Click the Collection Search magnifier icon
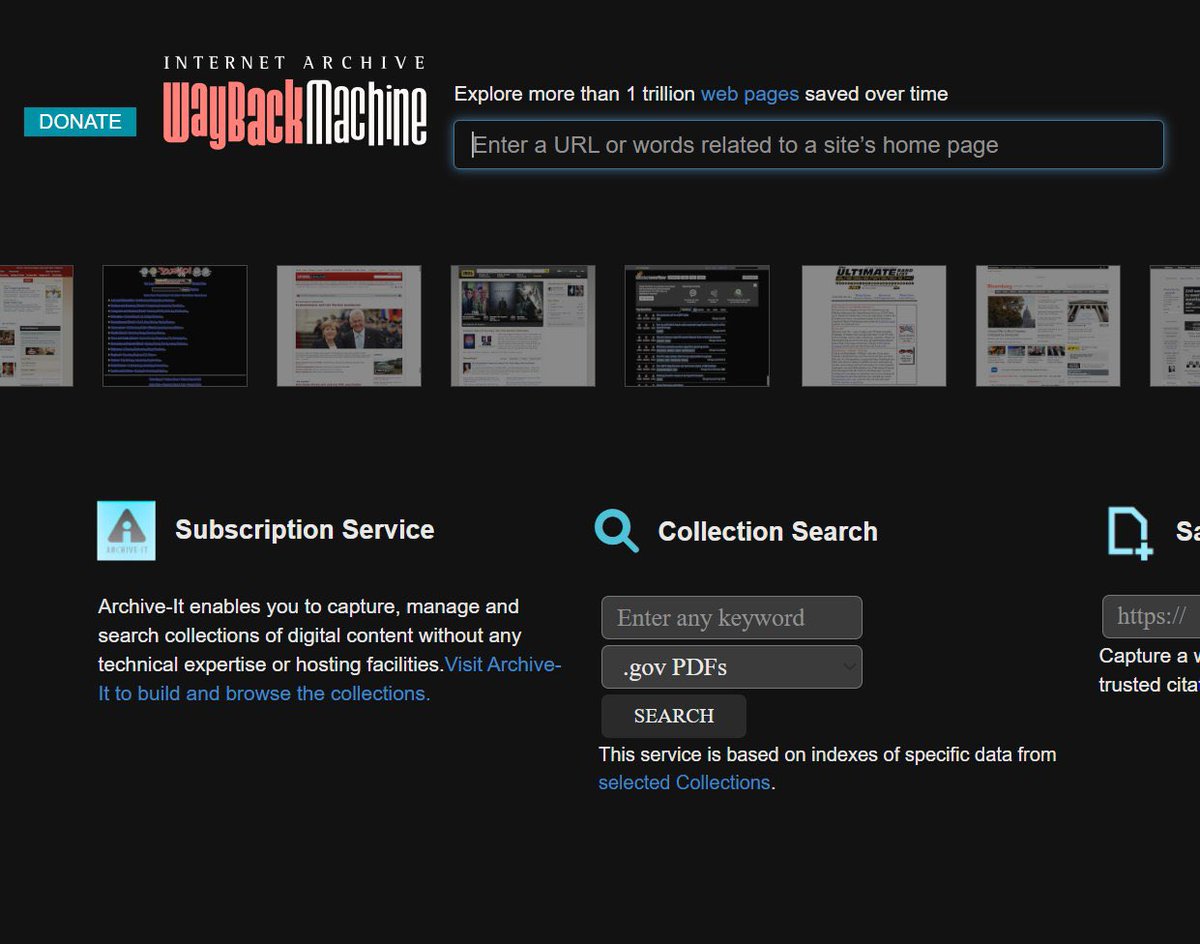 click(616, 530)
